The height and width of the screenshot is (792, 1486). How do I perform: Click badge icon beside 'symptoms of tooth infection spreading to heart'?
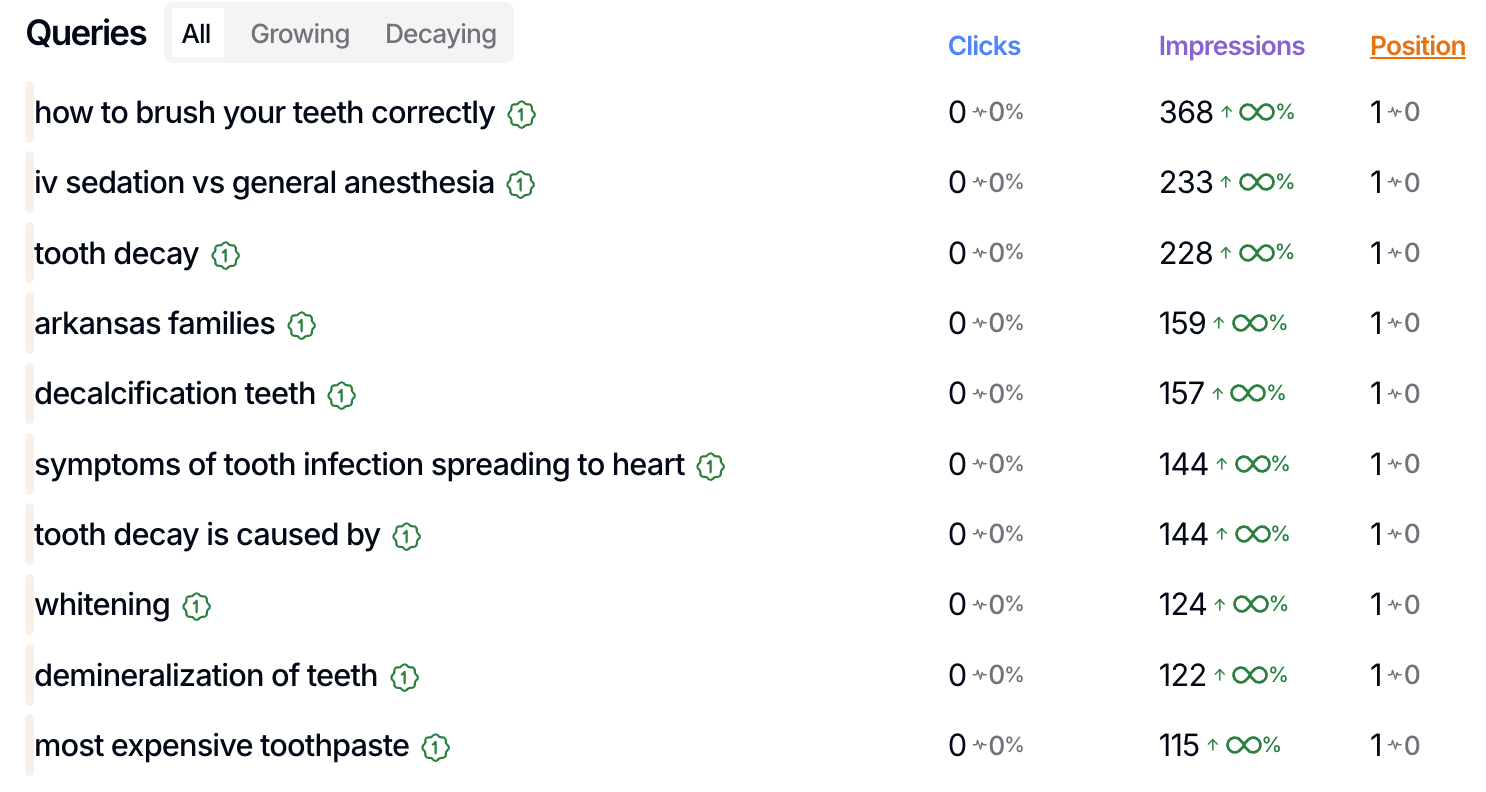click(x=710, y=466)
